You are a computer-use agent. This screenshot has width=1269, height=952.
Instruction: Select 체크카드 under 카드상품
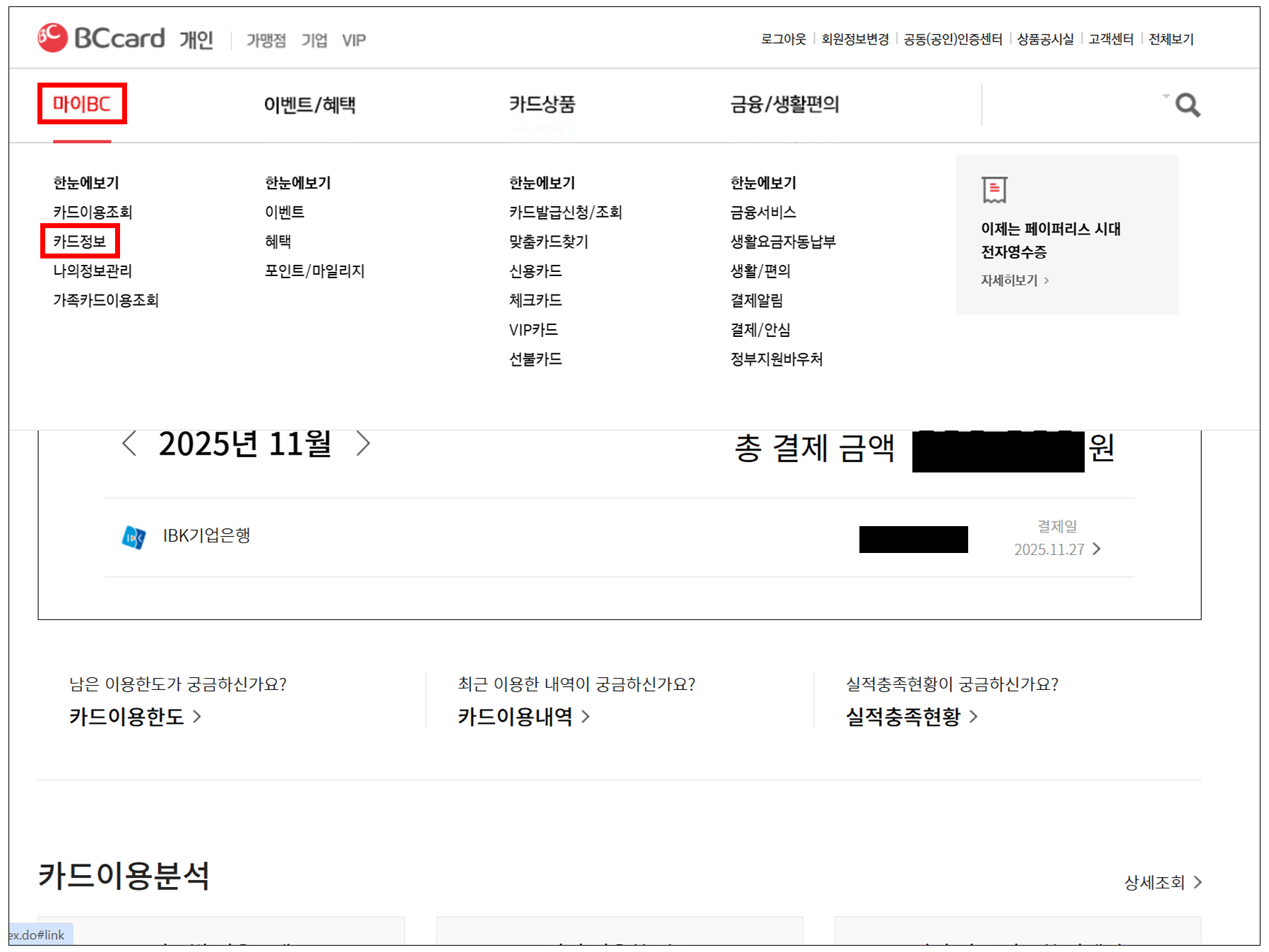click(535, 300)
